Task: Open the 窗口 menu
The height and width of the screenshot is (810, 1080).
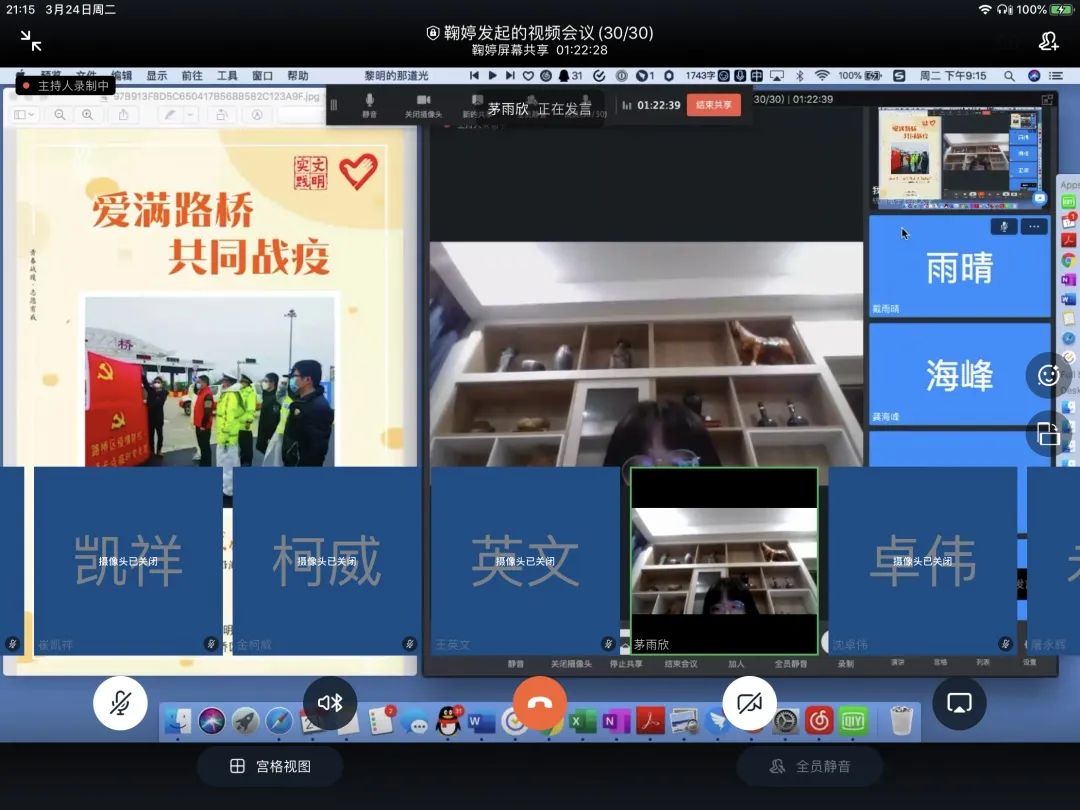Action: (262, 76)
